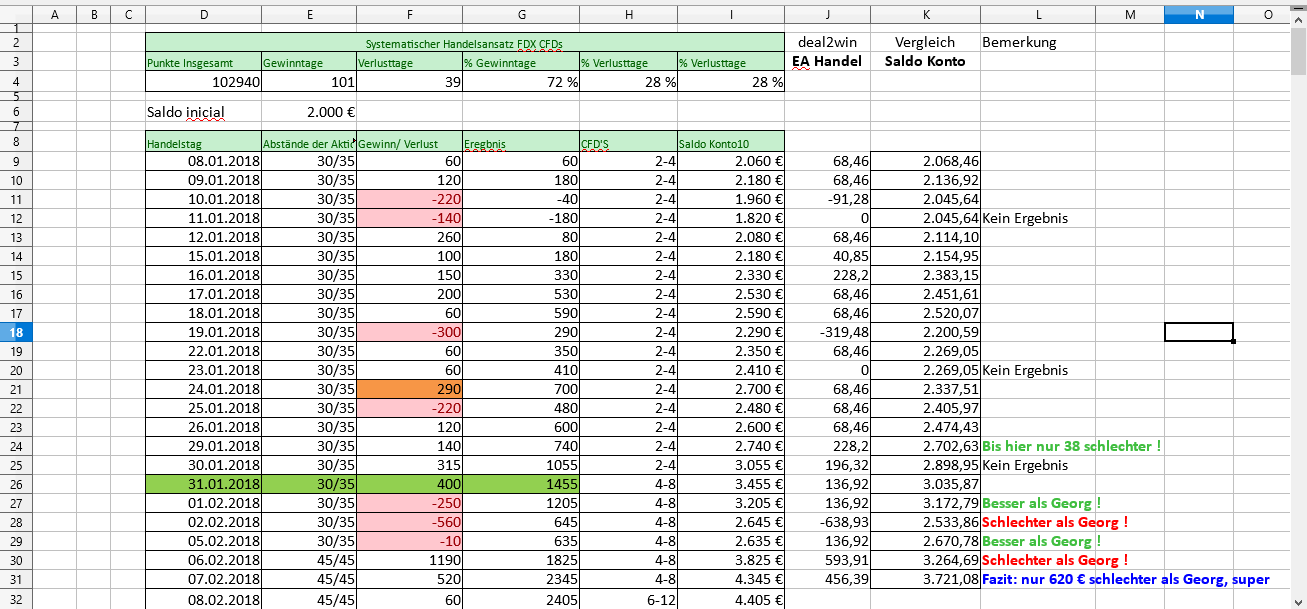Select the "Bis hier nur 38 schlechter !" remark

click(1072, 446)
